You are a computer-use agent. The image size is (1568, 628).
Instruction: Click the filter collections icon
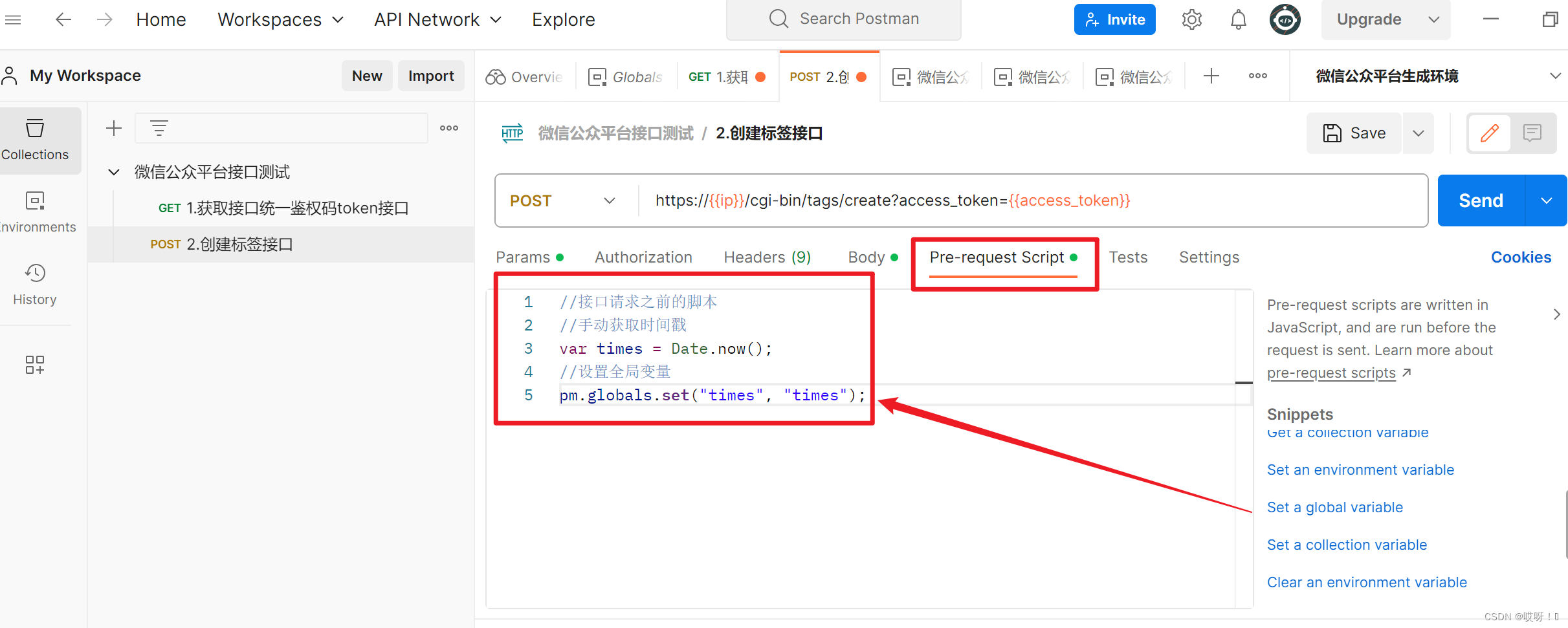click(x=159, y=128)
